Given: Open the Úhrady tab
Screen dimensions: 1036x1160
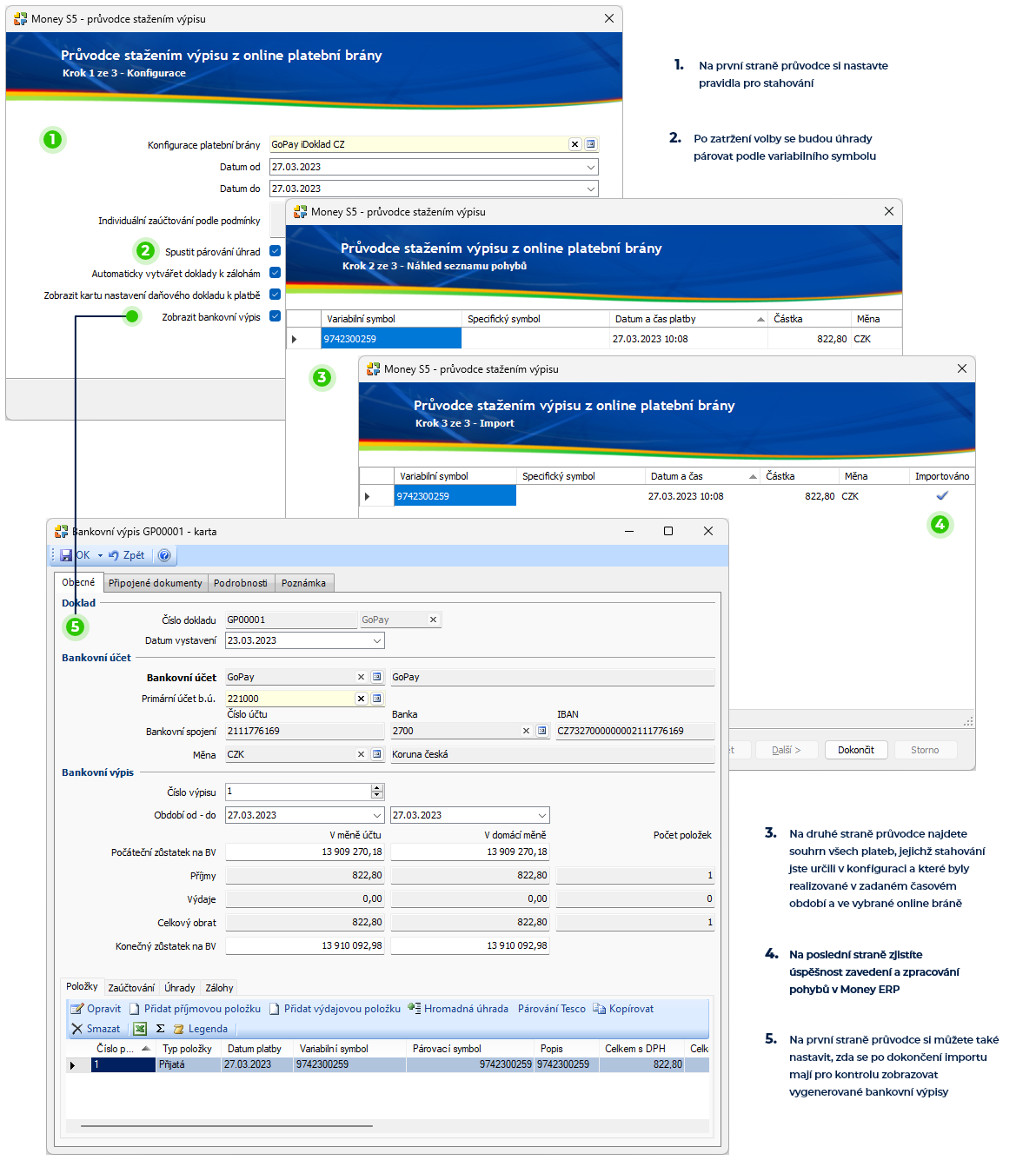Looking at the screenshot, I should click(x=180, y=988).
